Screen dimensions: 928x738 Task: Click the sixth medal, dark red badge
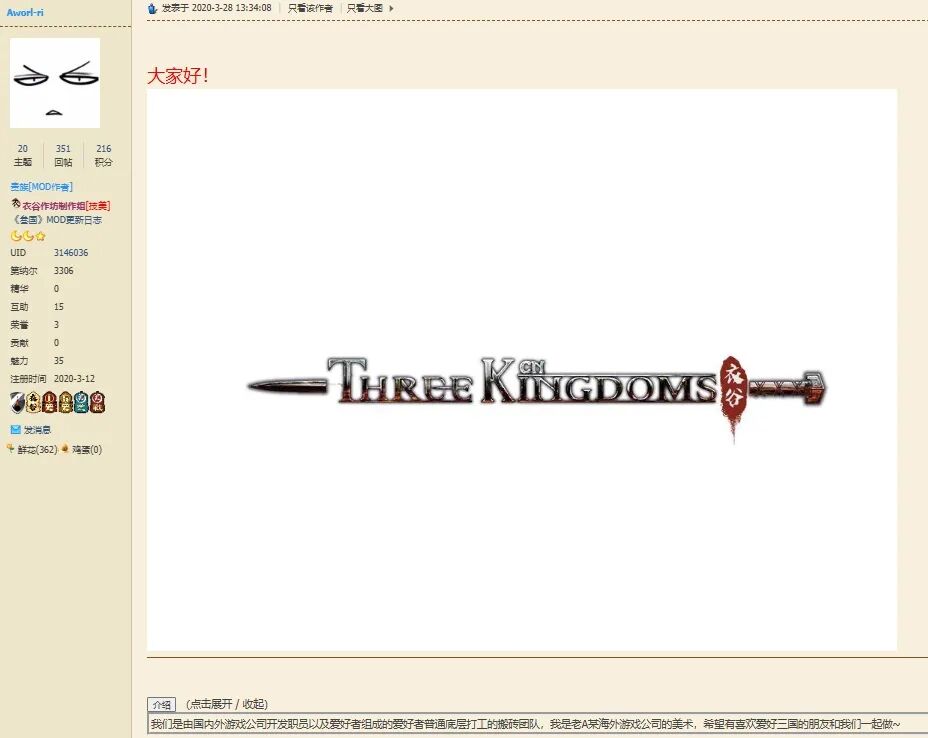(x=98, y=402)
